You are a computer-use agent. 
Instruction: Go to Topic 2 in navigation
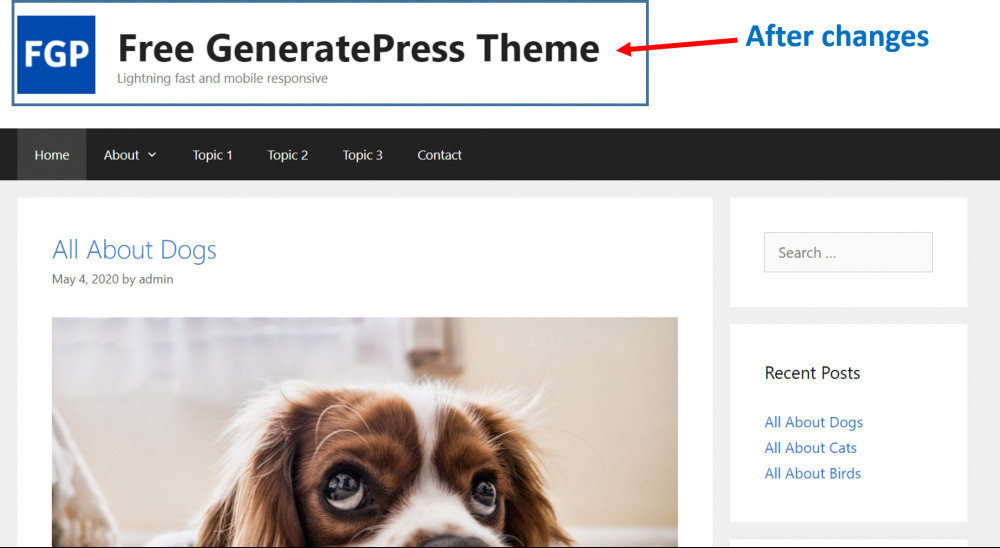288,155
